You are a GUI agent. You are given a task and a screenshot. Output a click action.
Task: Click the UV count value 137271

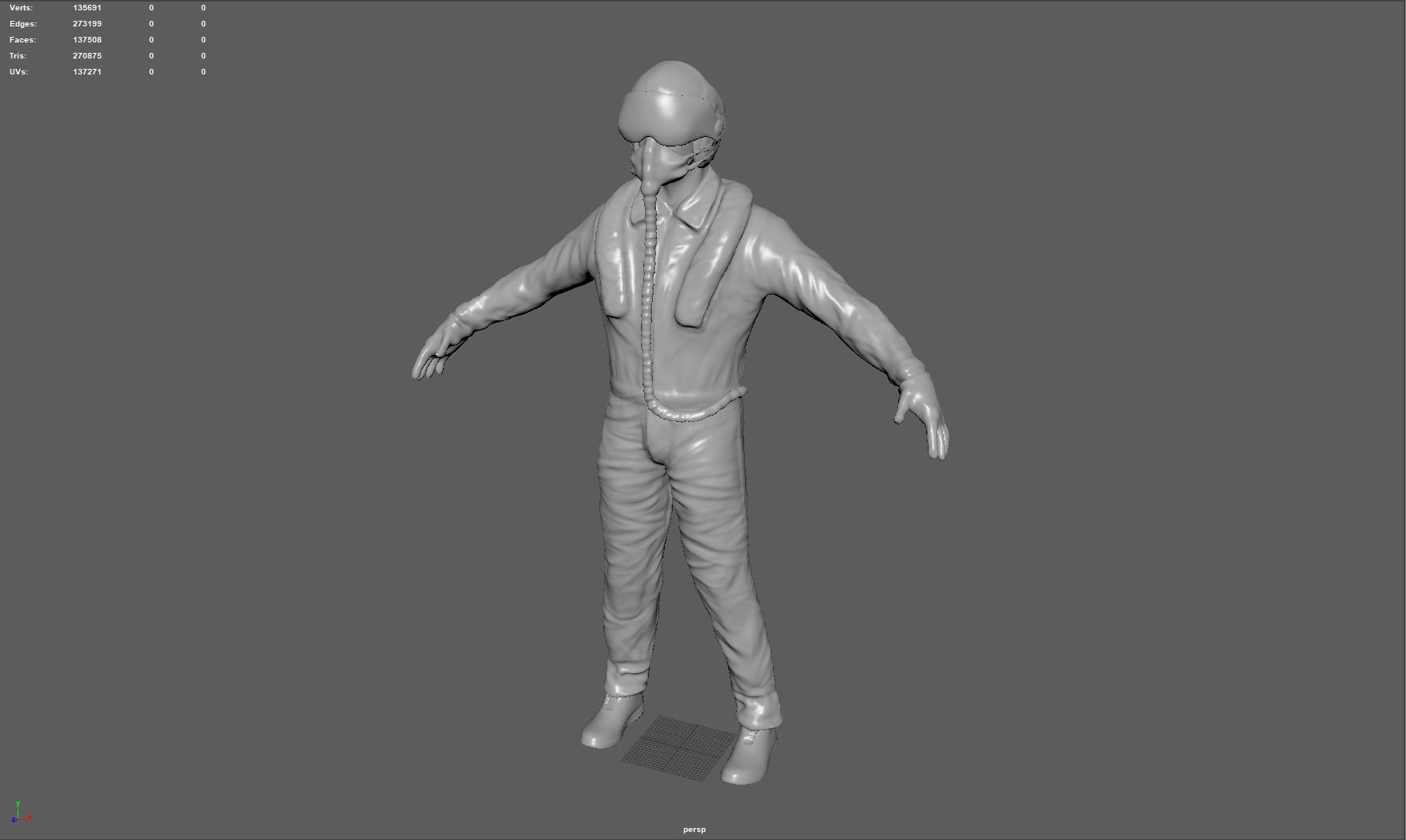[87, 72]
